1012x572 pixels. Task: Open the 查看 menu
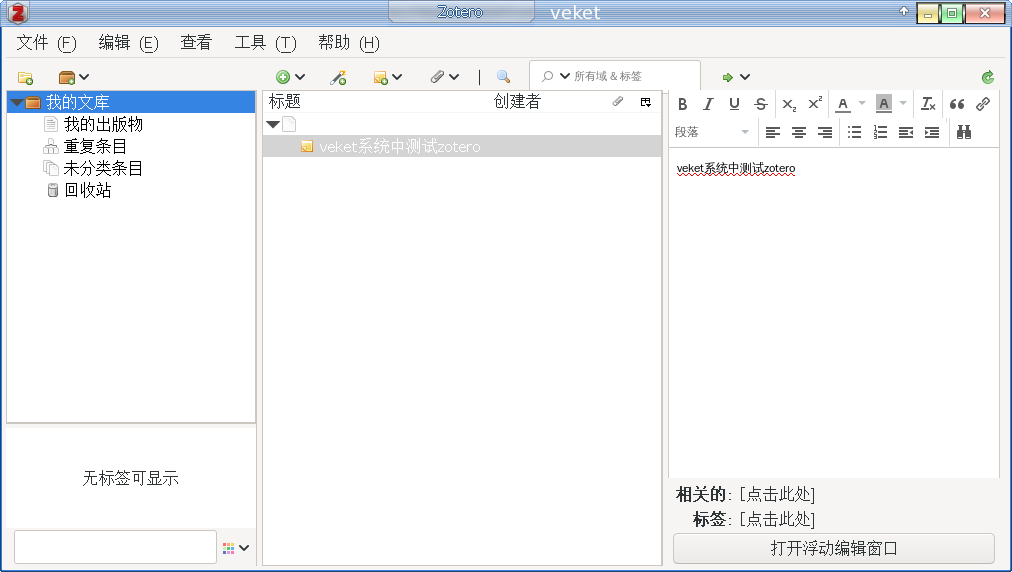pos(196,43)
